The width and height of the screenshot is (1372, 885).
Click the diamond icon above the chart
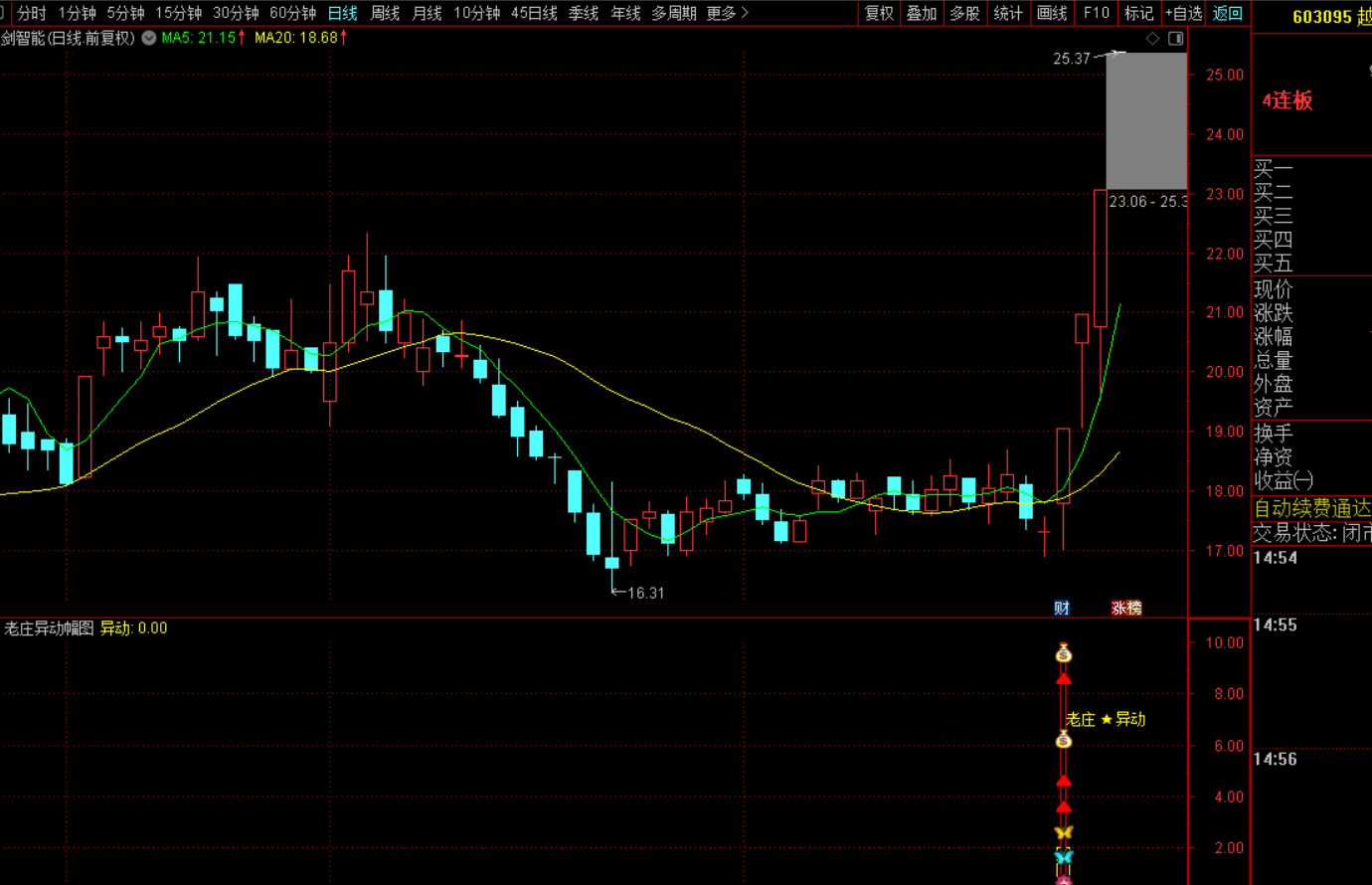click(1153, 39)
